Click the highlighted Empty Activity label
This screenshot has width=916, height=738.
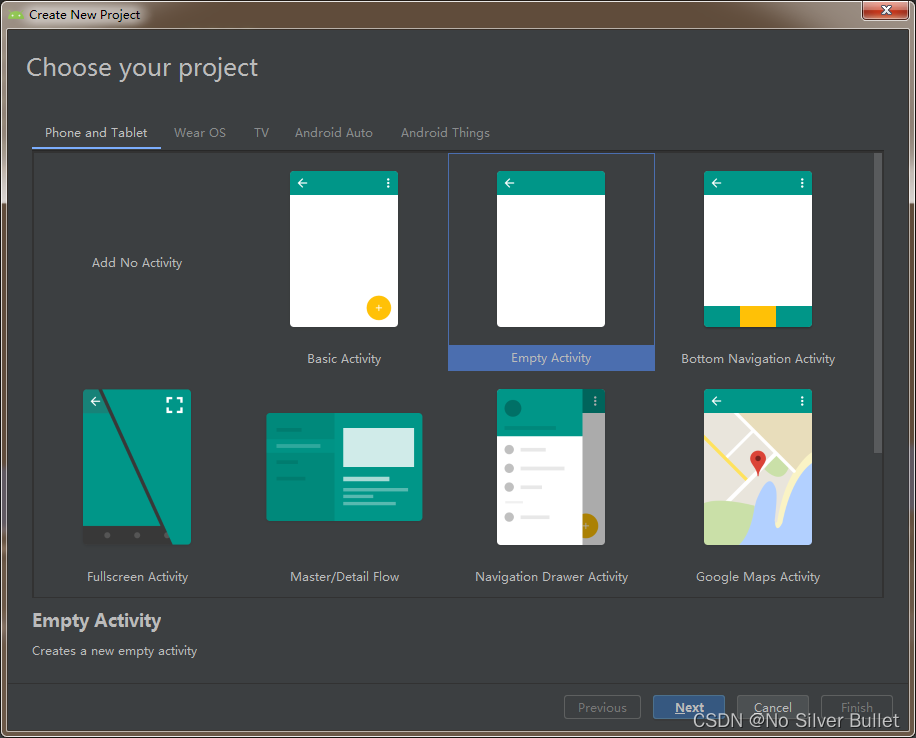(551, 358)
